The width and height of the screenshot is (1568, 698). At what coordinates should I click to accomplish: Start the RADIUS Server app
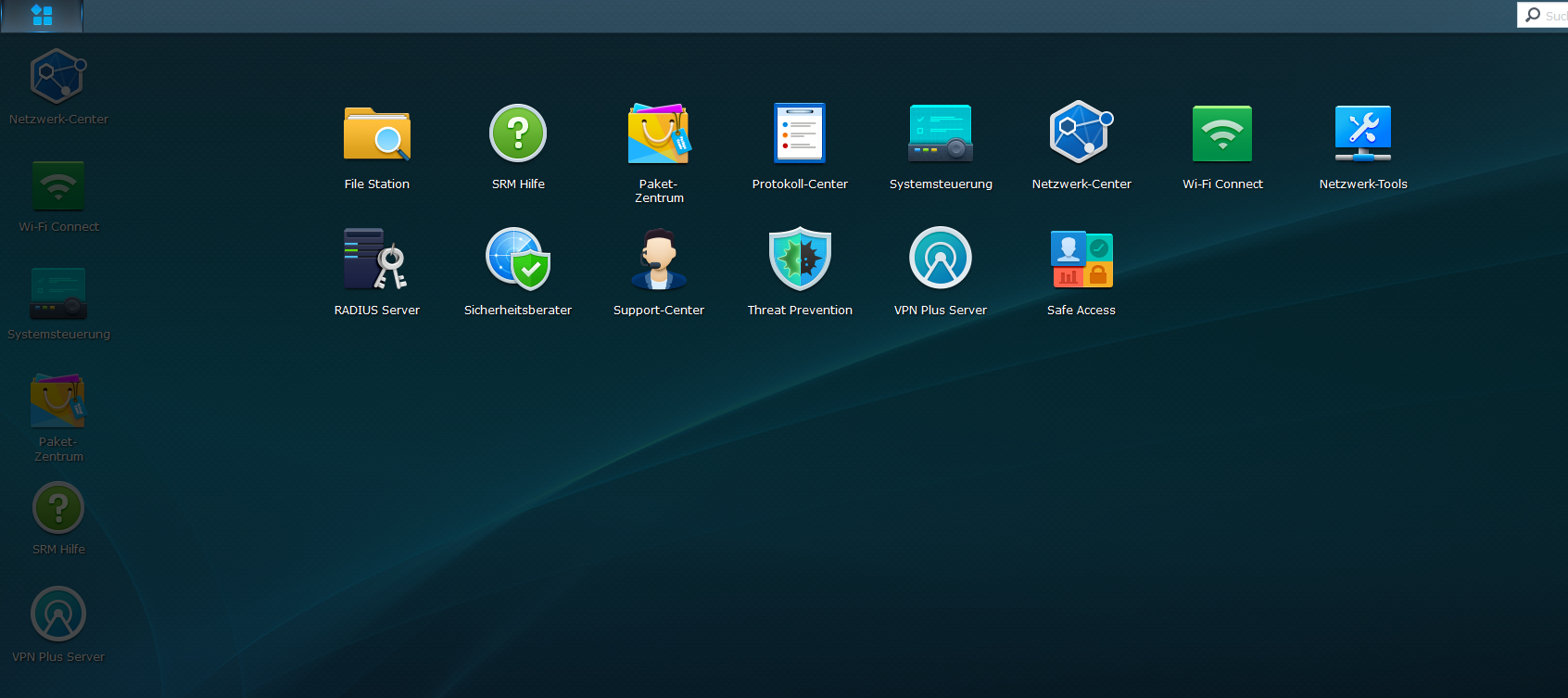point(376,260)
